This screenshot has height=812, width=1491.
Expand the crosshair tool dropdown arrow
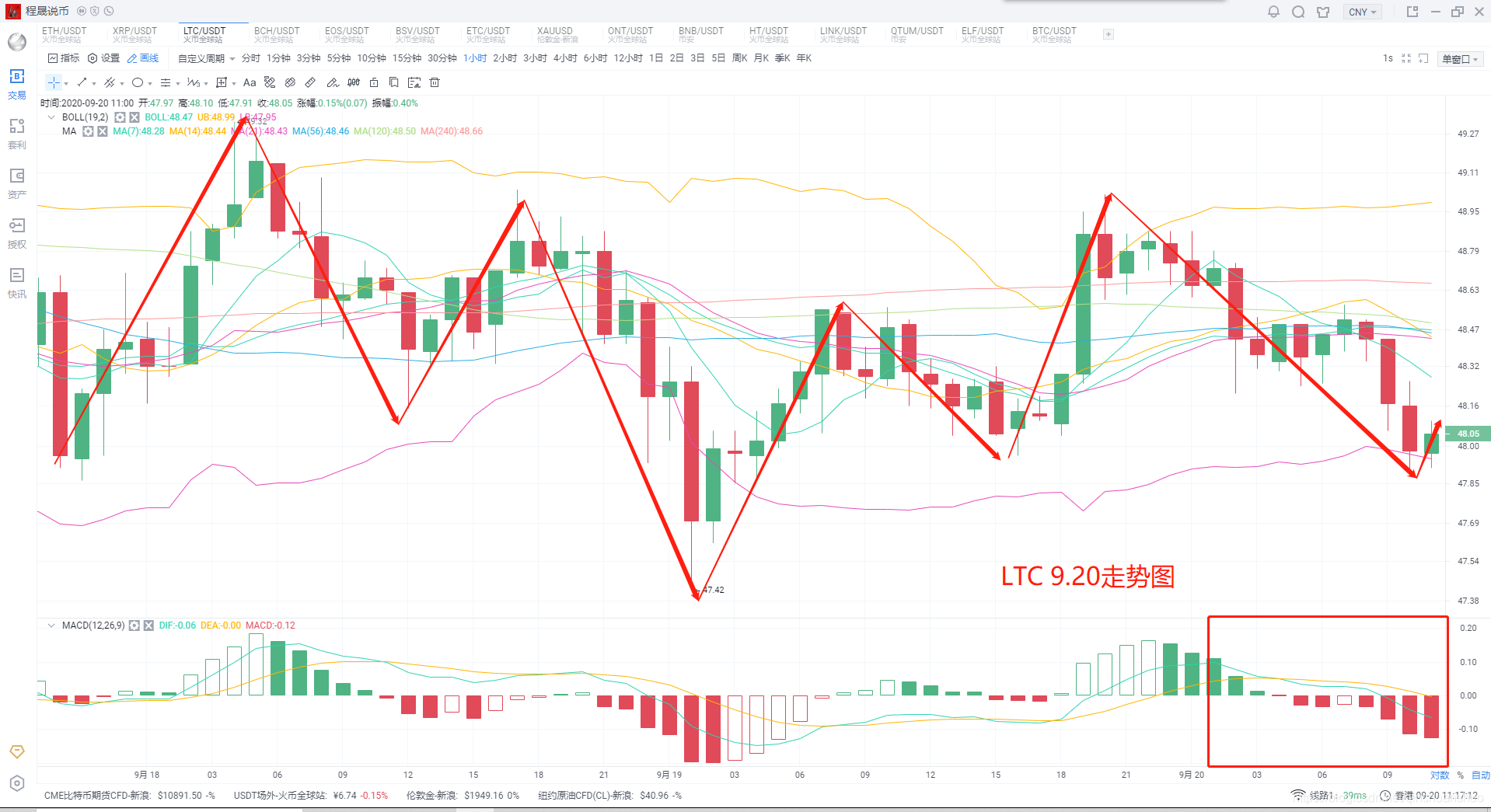point(66,83)
